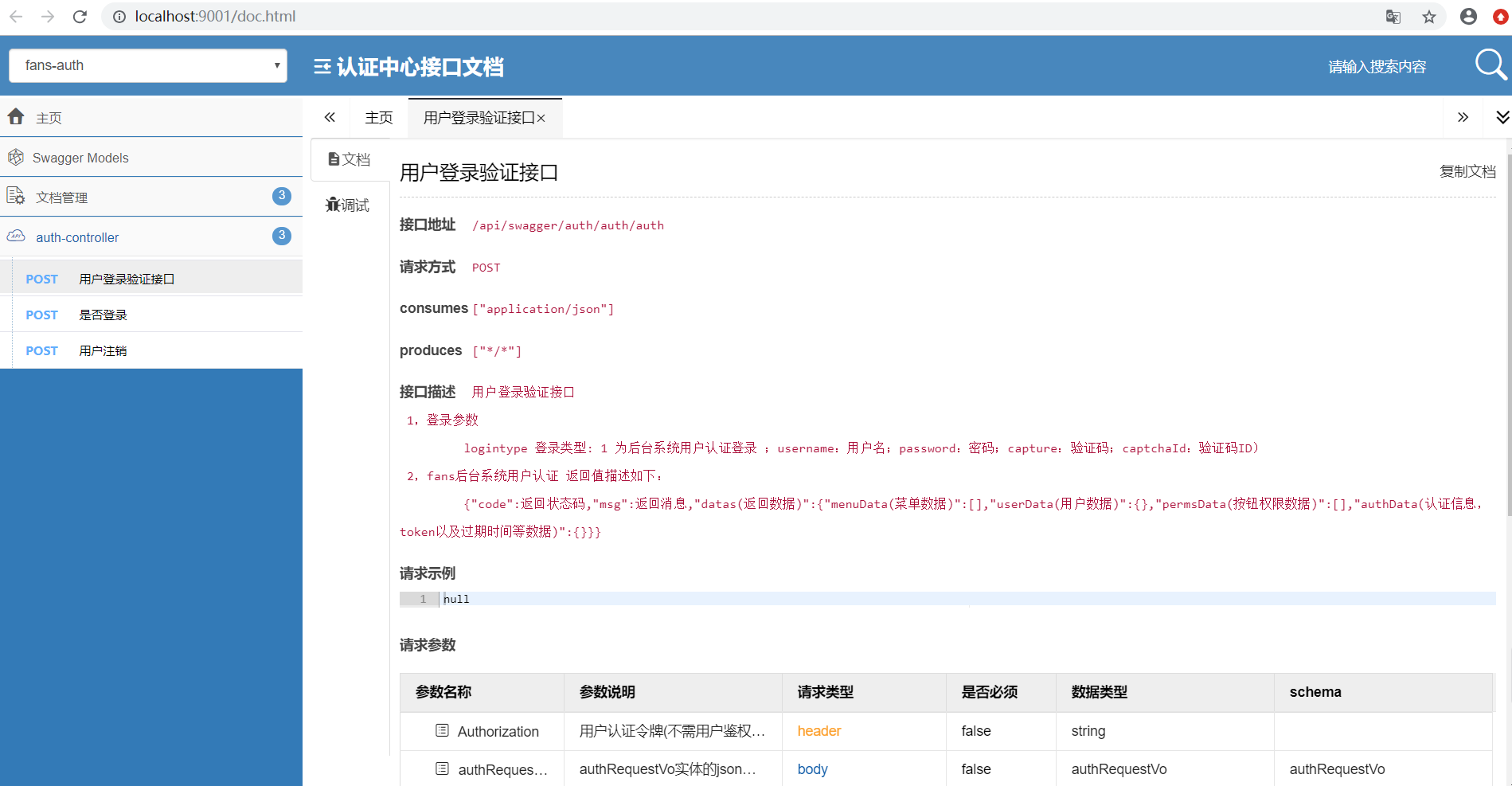This screenshot has height=786, width=1512.
Task: Open the 调试 debug side tab
Action: [x=348, y=205]
